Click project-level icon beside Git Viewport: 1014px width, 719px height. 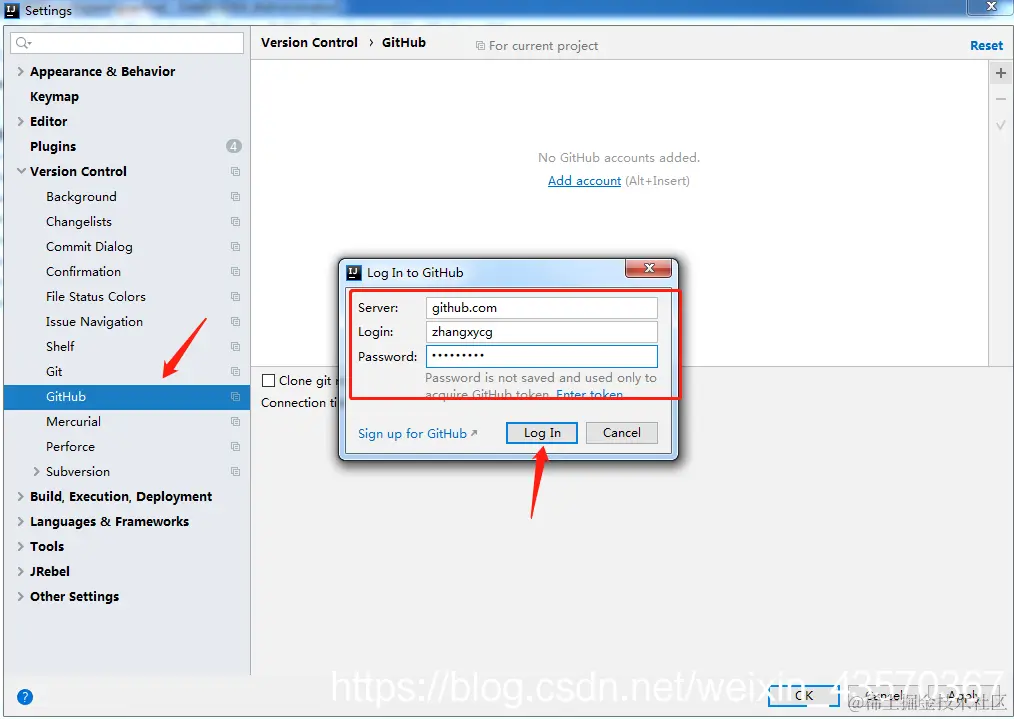coord(235,372)
